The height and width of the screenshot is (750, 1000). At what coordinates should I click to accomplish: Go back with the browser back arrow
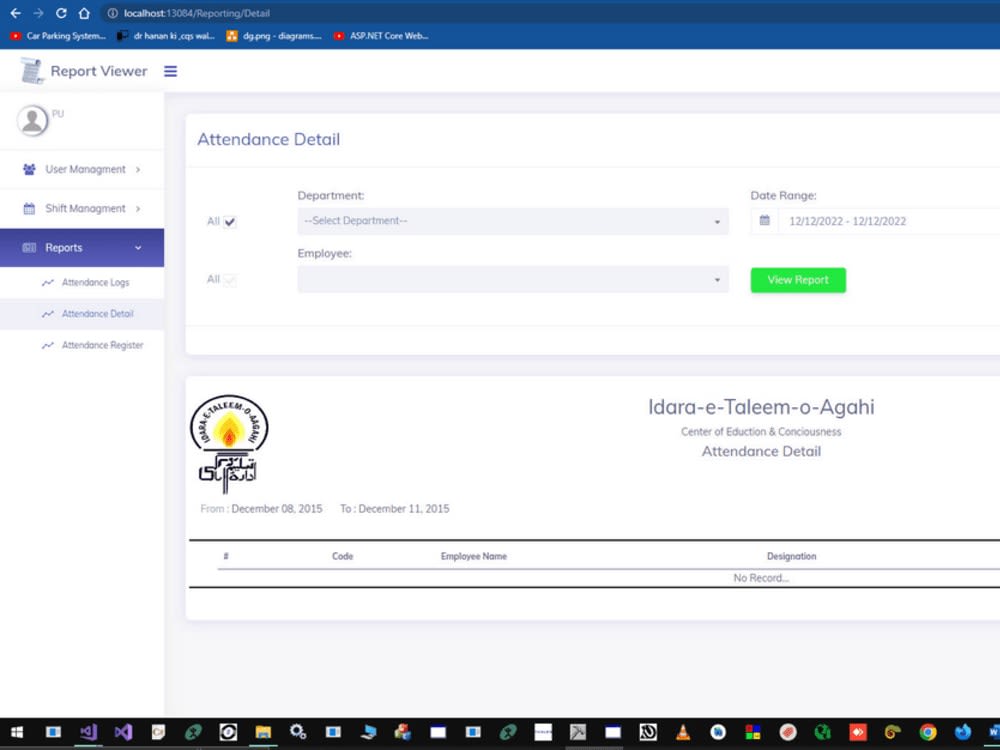point(15,13)
